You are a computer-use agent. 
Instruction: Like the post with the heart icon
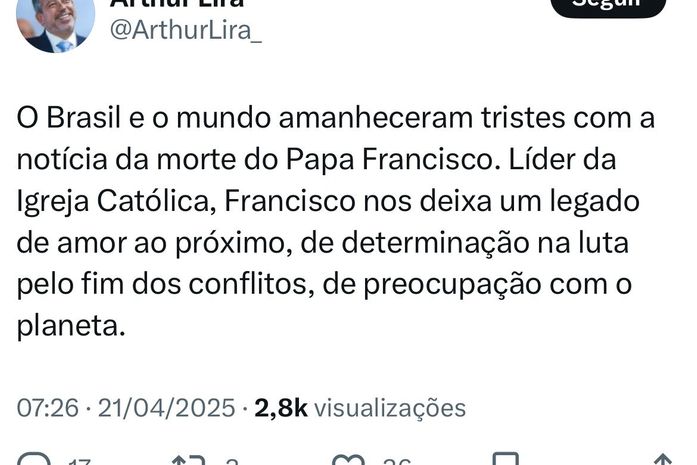tap(348, 459)
